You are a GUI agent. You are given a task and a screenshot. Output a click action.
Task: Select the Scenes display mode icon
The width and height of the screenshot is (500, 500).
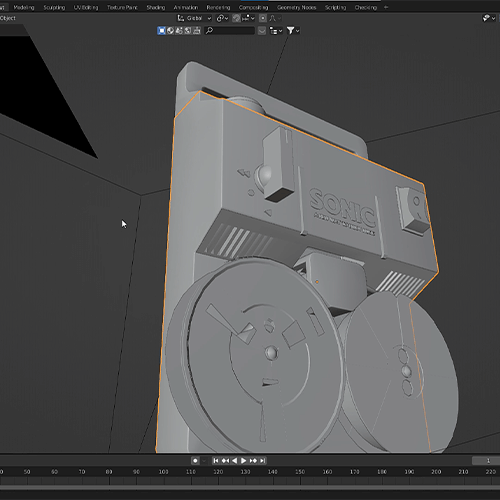[170, 31]
